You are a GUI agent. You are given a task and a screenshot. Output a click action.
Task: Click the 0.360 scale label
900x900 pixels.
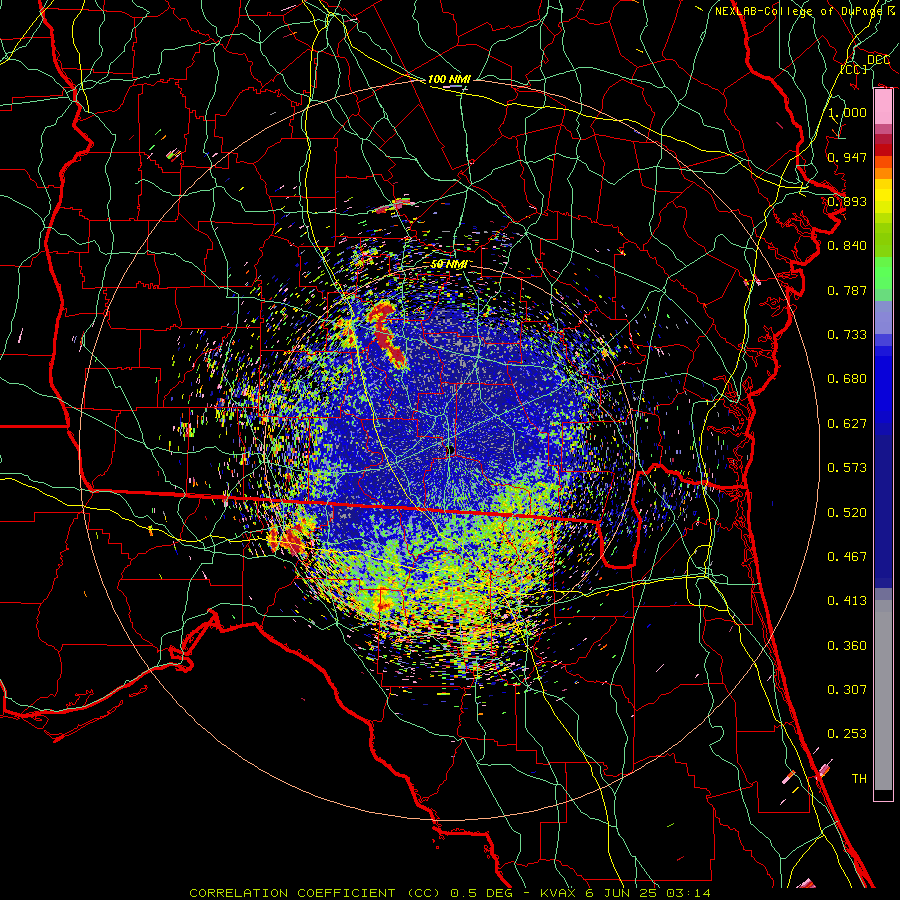(847, 646)
